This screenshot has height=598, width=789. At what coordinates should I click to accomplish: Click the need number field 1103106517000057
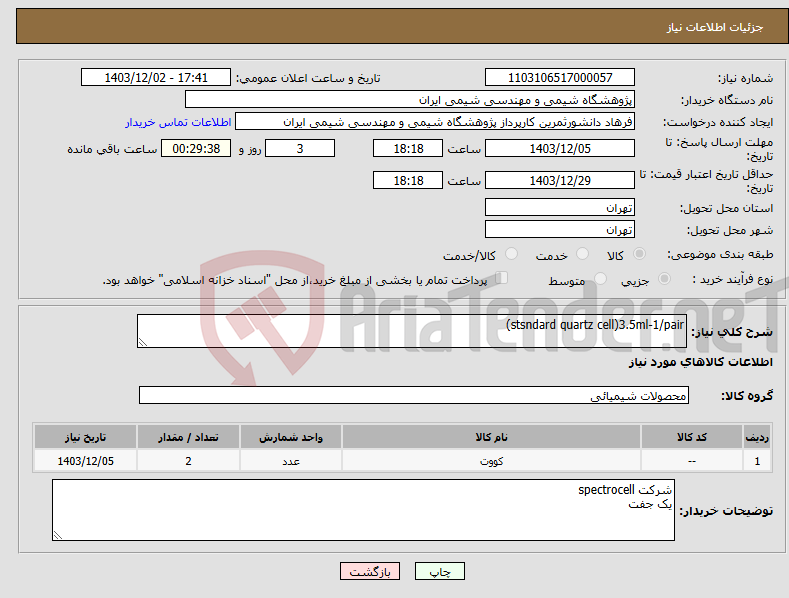(560, 78)
